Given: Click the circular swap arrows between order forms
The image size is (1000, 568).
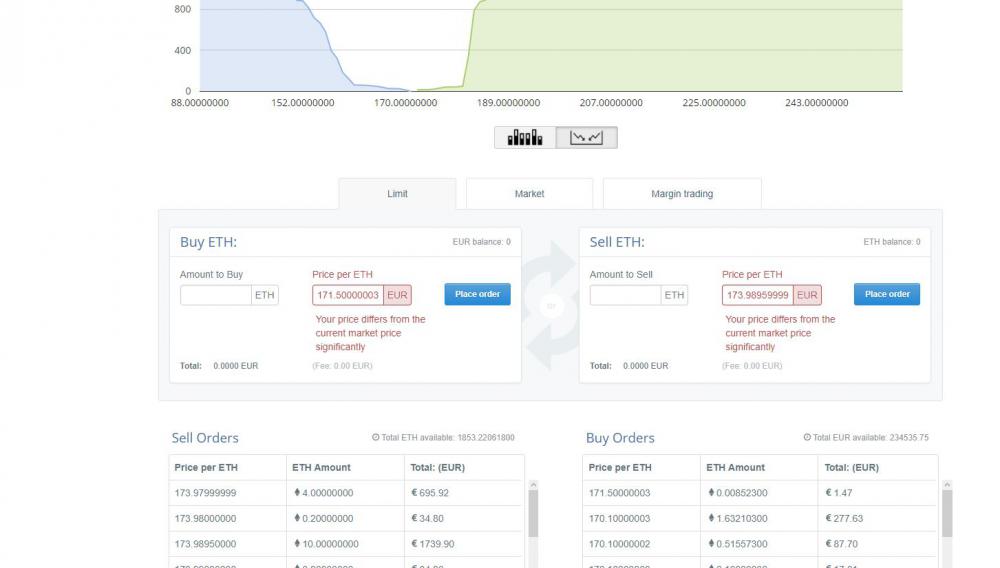Looking at the screenshot, I should tap(549, 305).
